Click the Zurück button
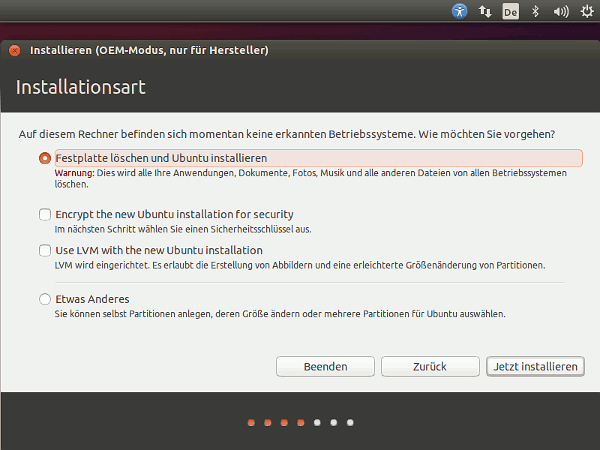Viewport: 600px width, 450px height. point(430,367)
